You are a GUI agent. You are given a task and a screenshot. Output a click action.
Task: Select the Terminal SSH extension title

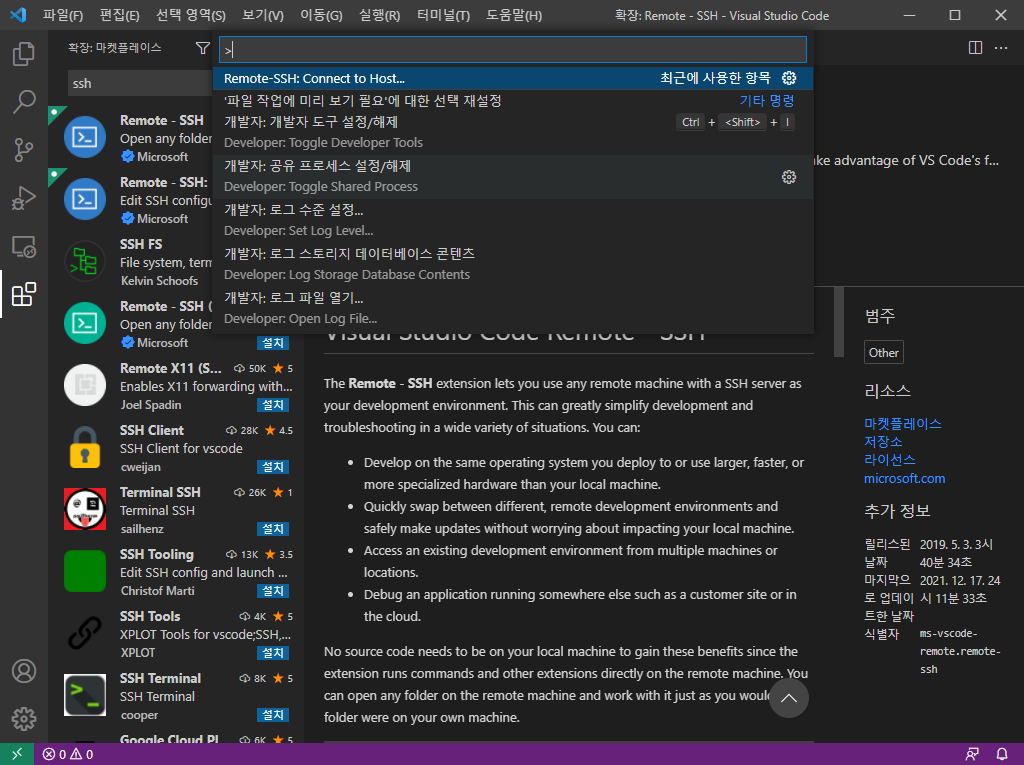click(160, 493)
